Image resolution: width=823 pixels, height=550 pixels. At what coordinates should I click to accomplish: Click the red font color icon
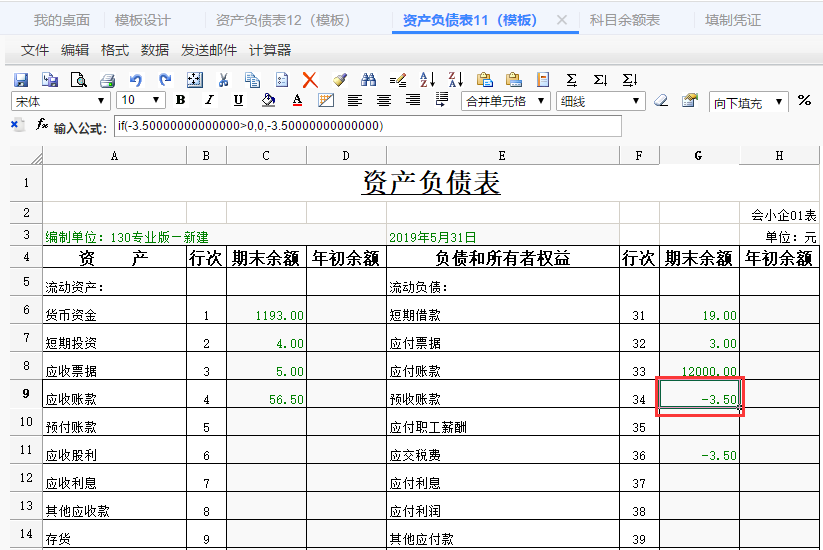pos(297,101)
